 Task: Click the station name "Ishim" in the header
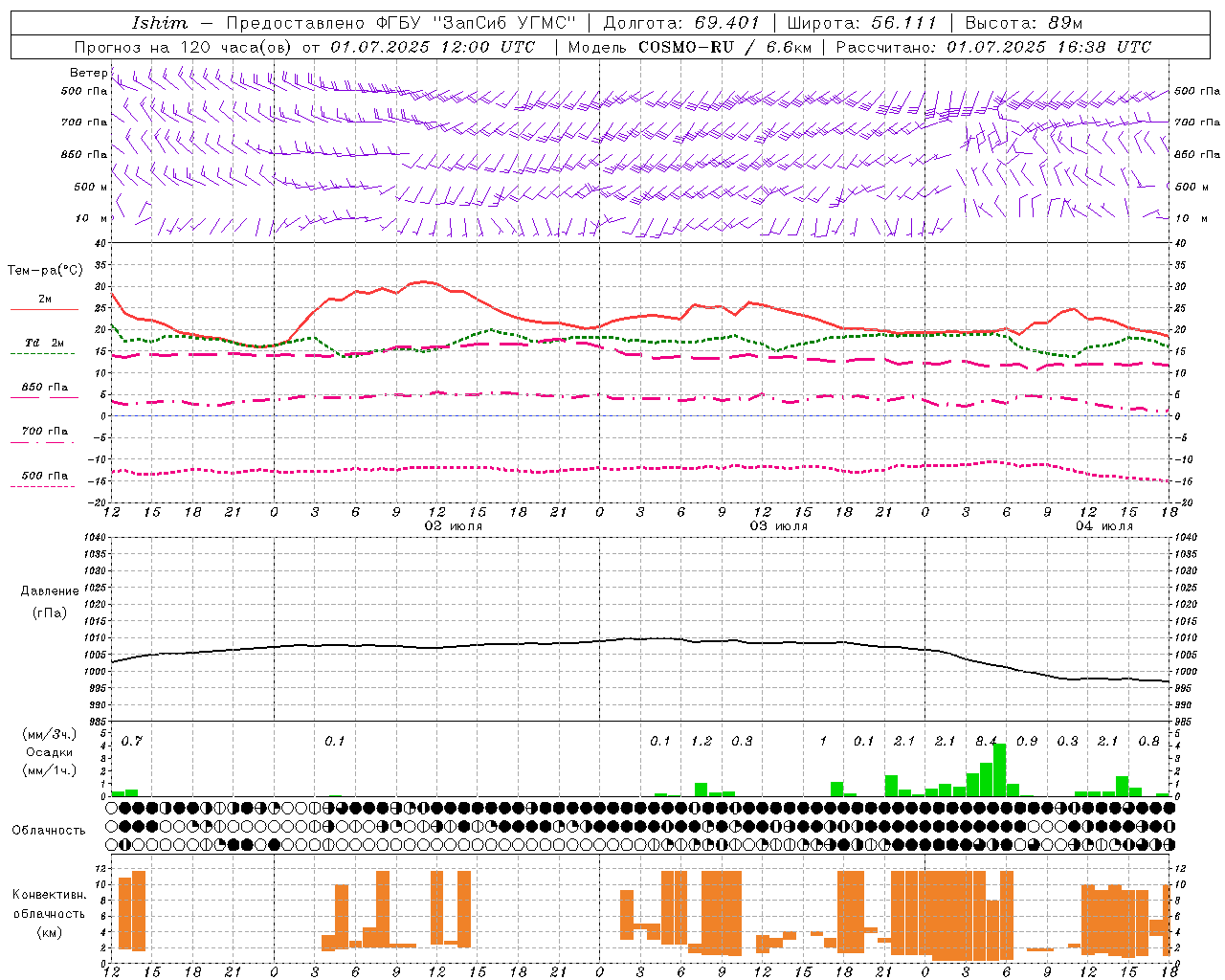point(160,23)
